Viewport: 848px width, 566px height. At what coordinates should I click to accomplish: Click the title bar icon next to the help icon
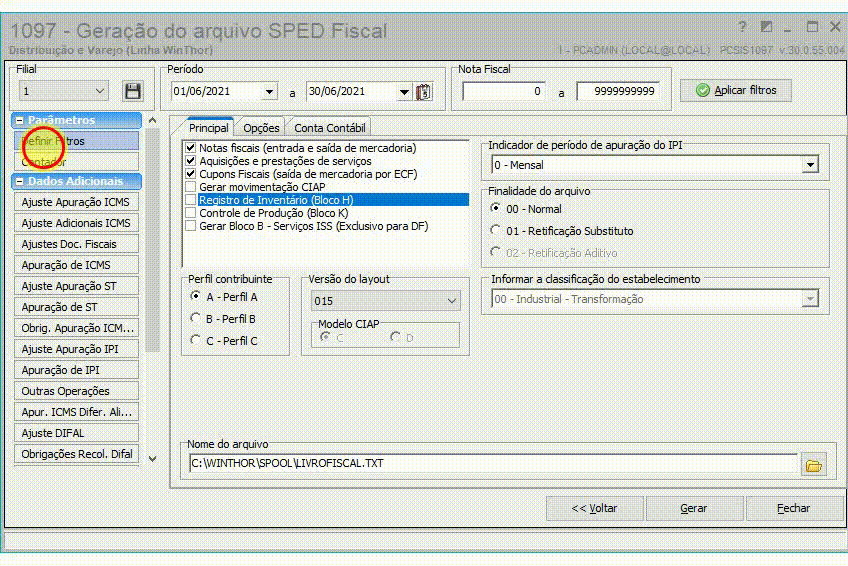(x=766, y=26)
